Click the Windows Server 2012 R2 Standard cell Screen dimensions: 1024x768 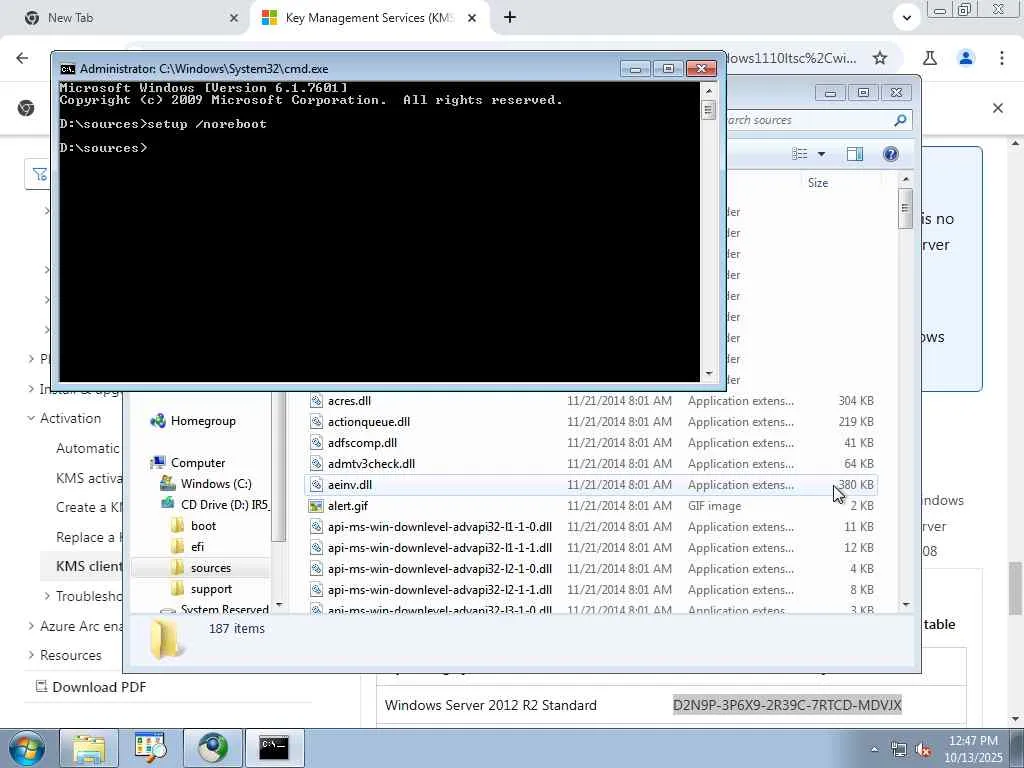coord(490,705)
